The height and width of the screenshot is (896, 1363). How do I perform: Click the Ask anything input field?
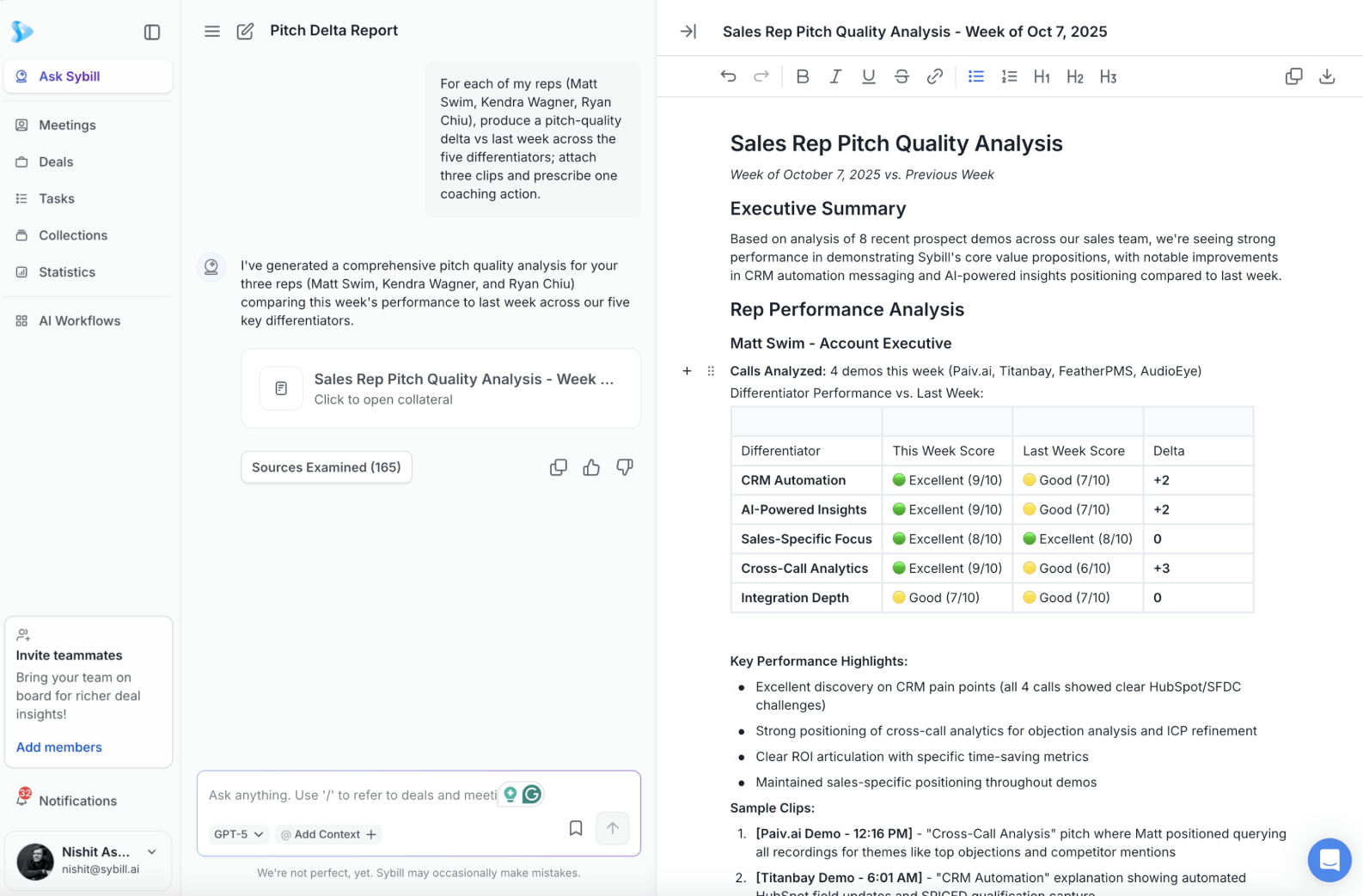(352, 795)
